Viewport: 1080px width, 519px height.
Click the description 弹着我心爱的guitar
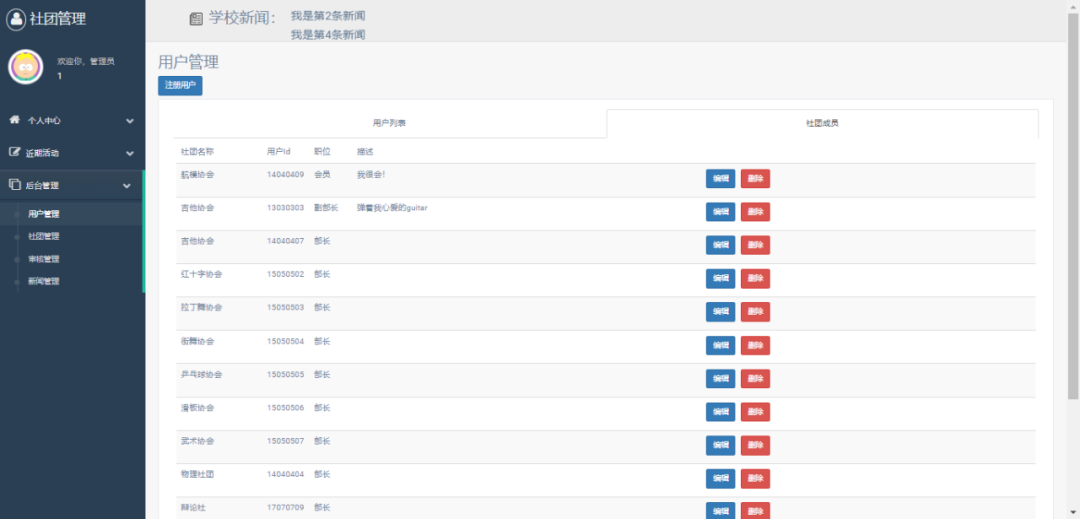(392, 208)
